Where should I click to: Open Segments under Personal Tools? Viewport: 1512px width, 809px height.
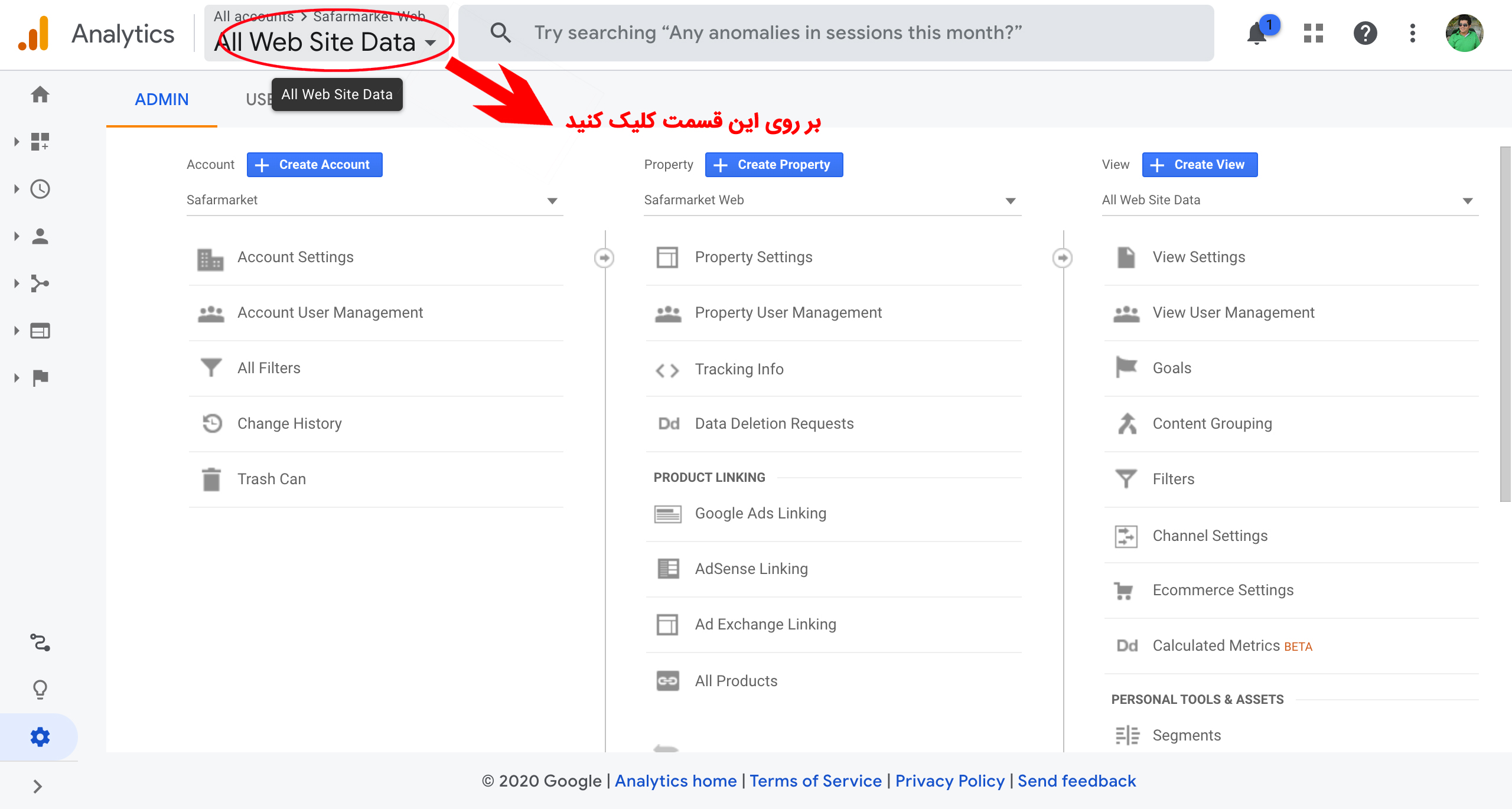coord(1291,736)
